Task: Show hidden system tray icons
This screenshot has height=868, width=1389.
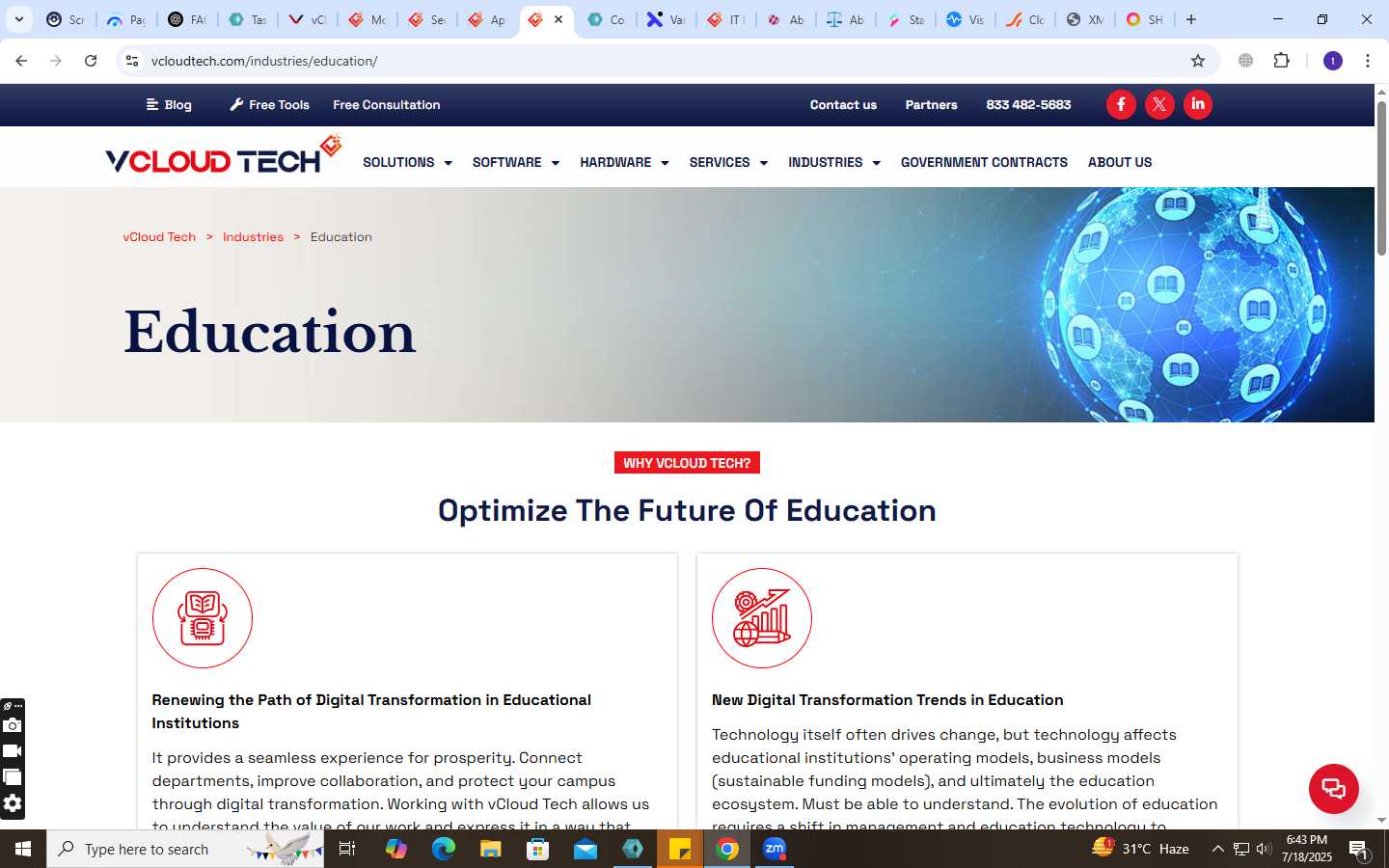Action: (1218, 849)
